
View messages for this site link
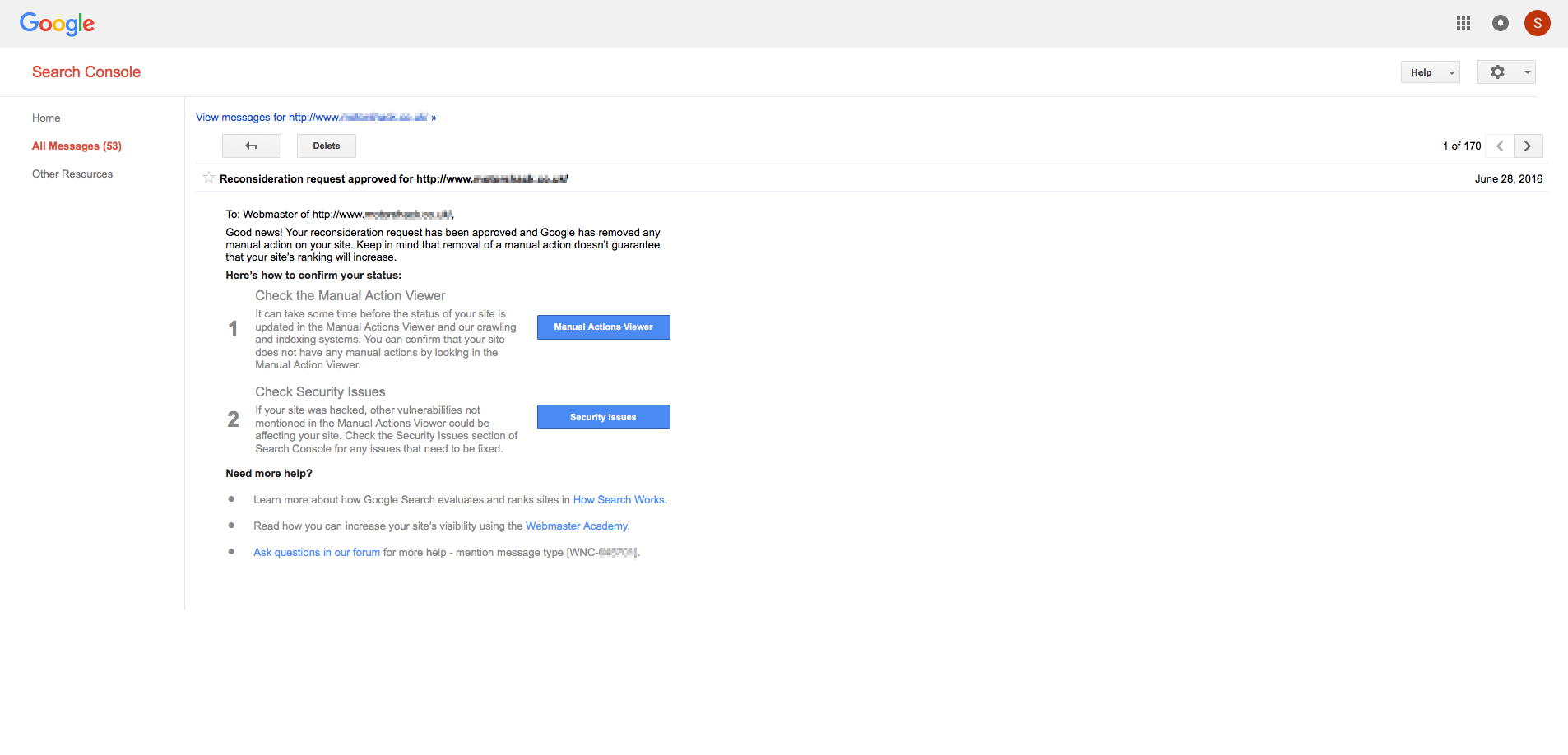pyautogui.click(x=316, y=118)
